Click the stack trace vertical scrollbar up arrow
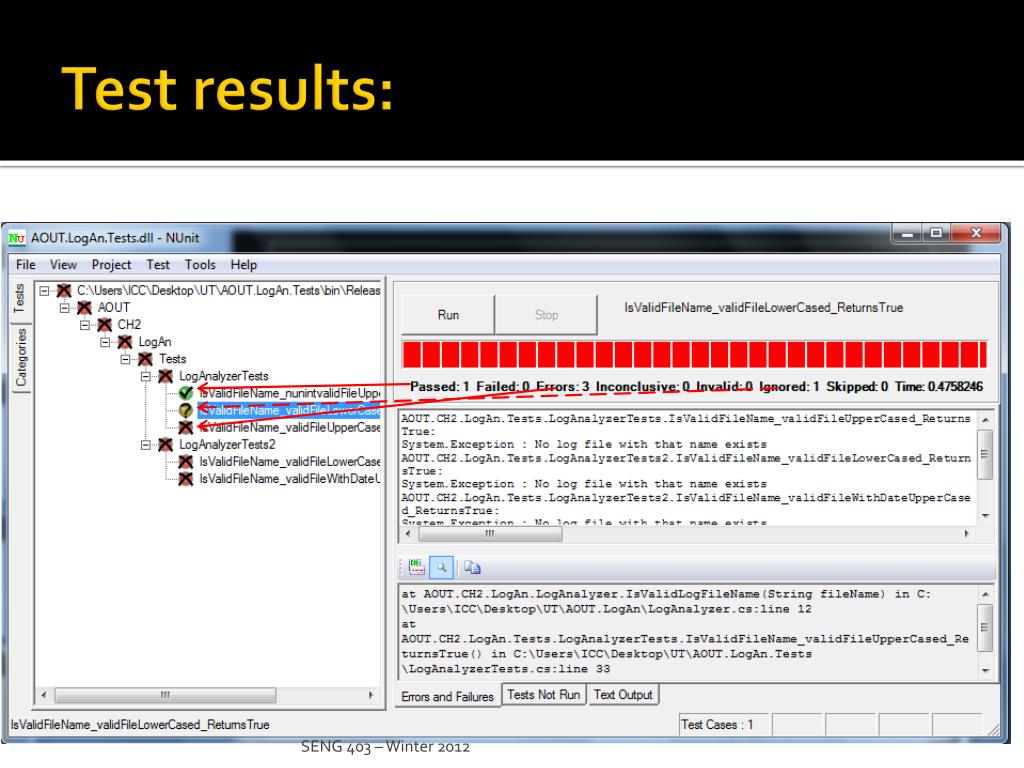Viewport: 1024px width, 768px height. (985, 594)
